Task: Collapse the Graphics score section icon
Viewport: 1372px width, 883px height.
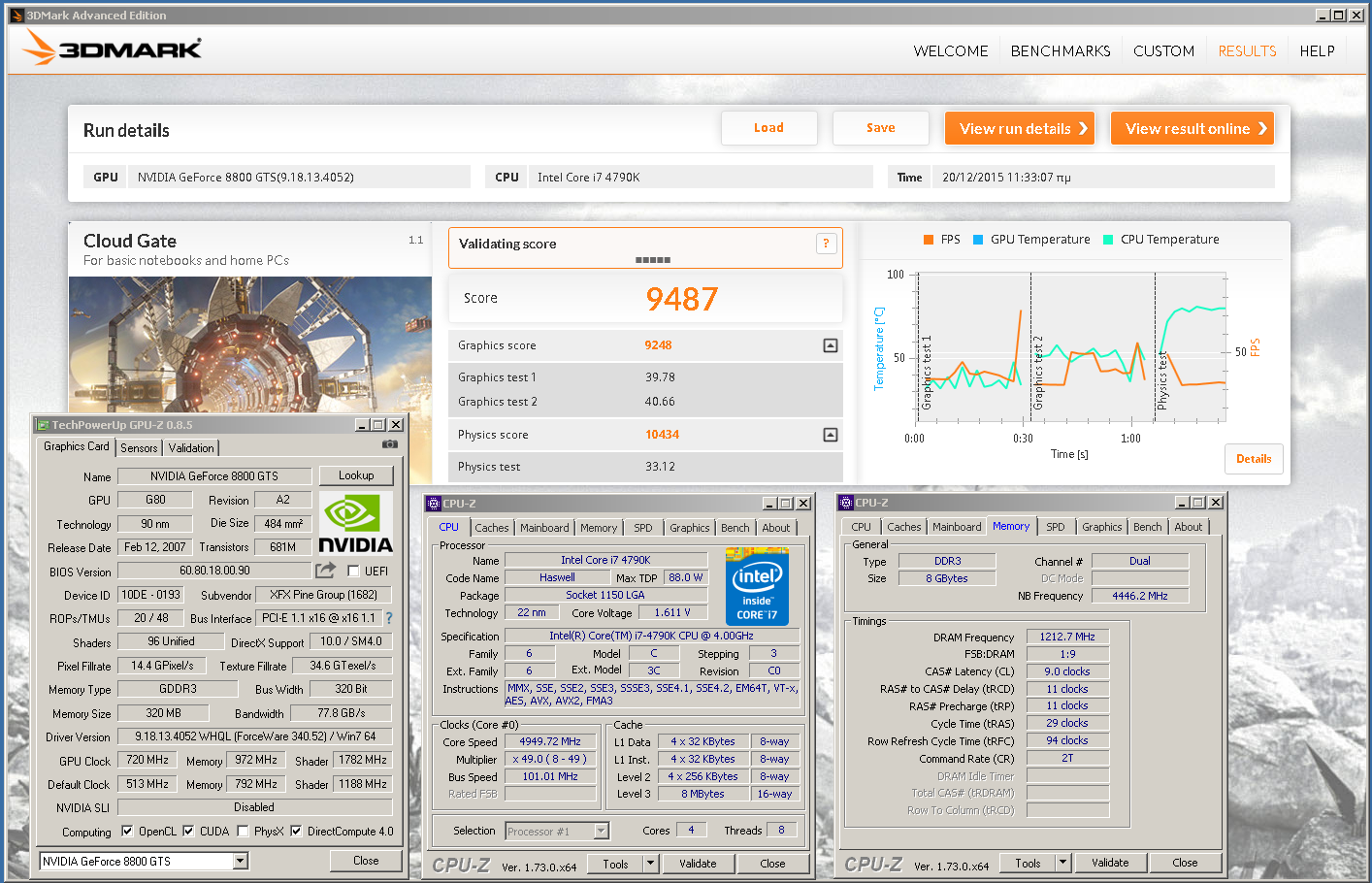Action: coord(831,345)
